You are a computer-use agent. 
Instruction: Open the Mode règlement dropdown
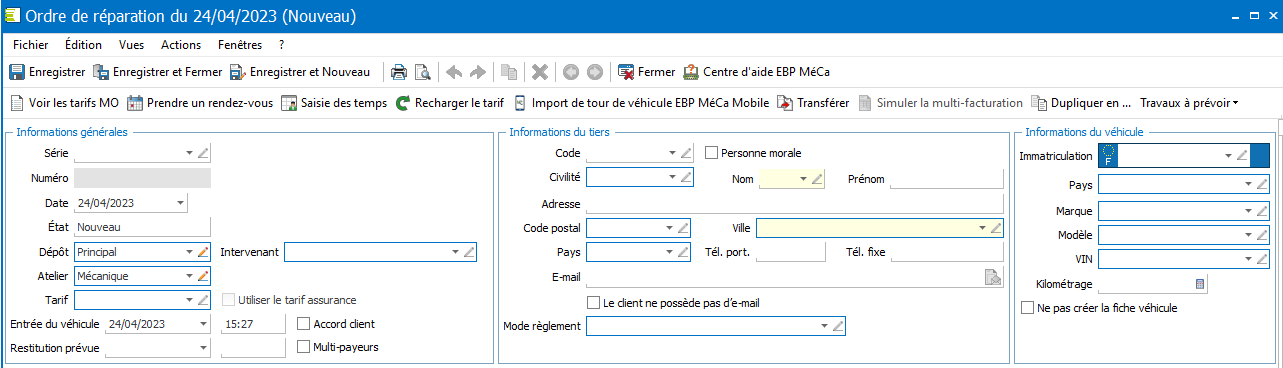tap(824, 326)
